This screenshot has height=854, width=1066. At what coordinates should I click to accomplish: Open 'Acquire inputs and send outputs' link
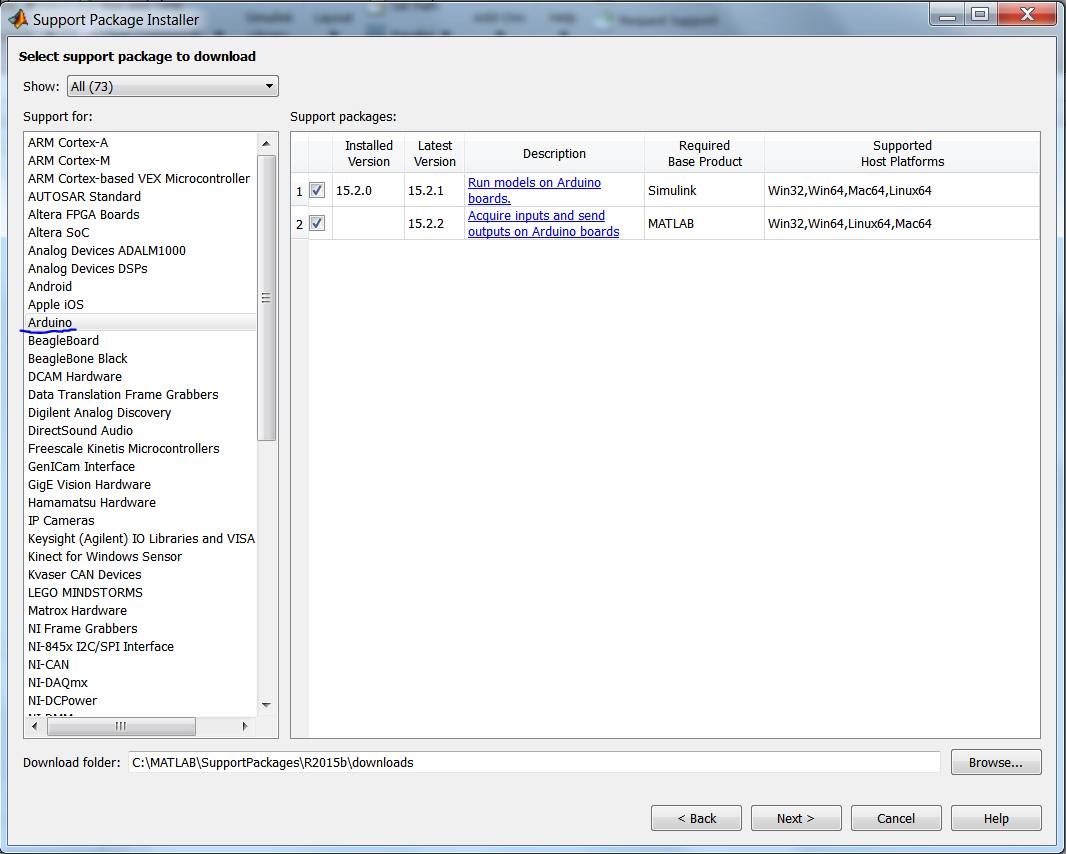point(543,223)
